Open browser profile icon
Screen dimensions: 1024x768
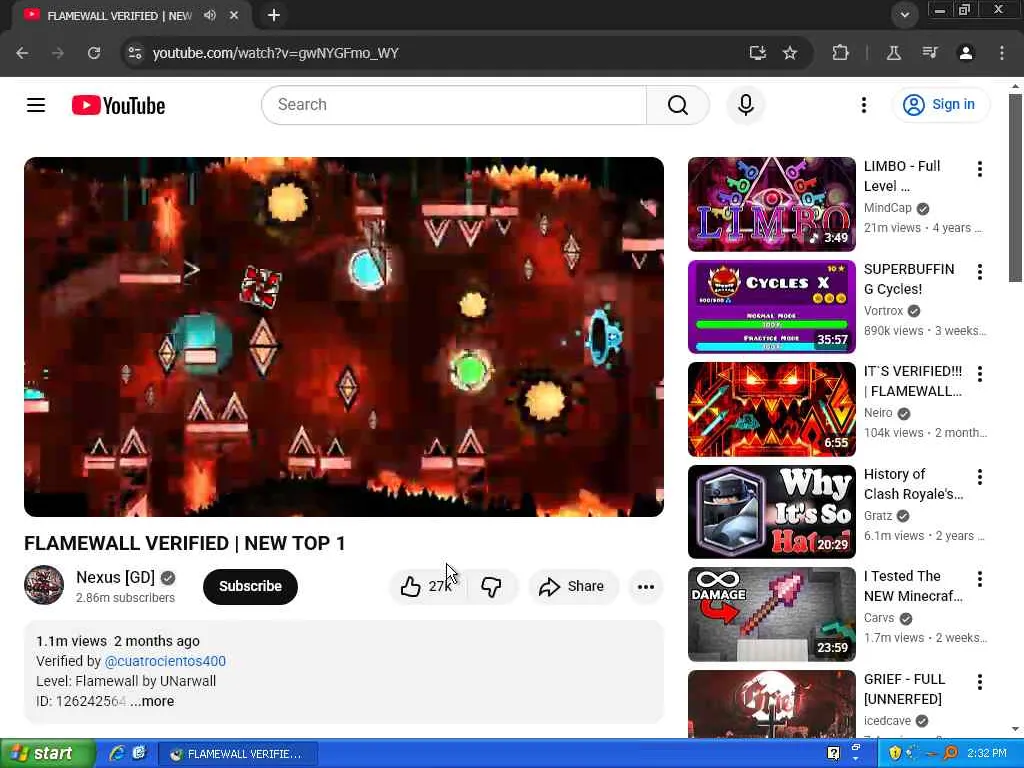tap(966, 53)
